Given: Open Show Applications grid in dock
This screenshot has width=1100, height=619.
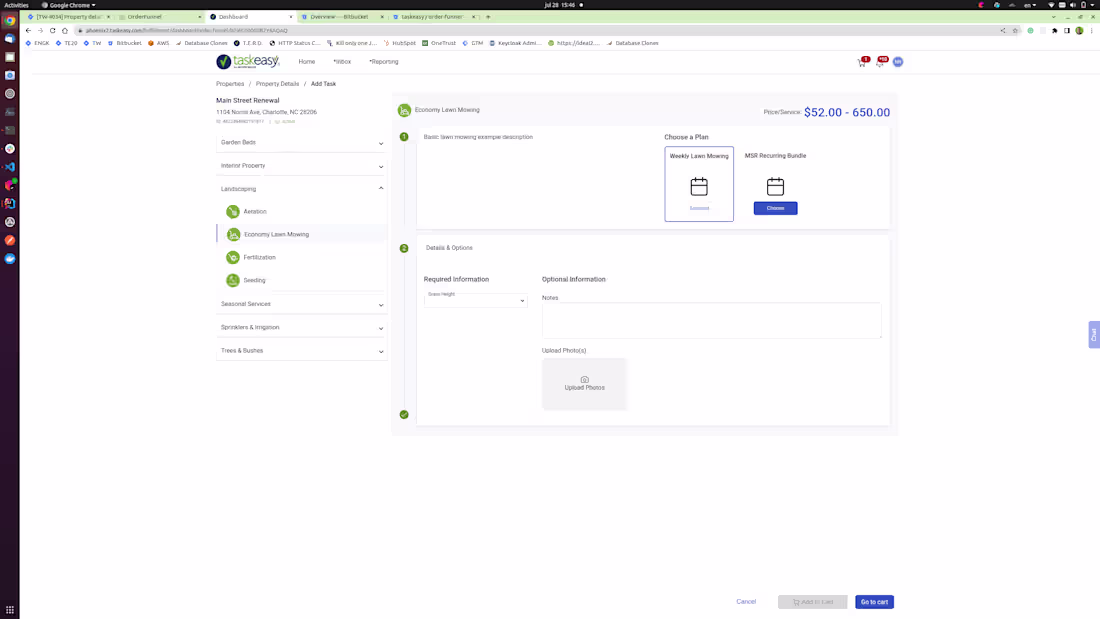Looking at the screenshot, I should click(10, 610).
